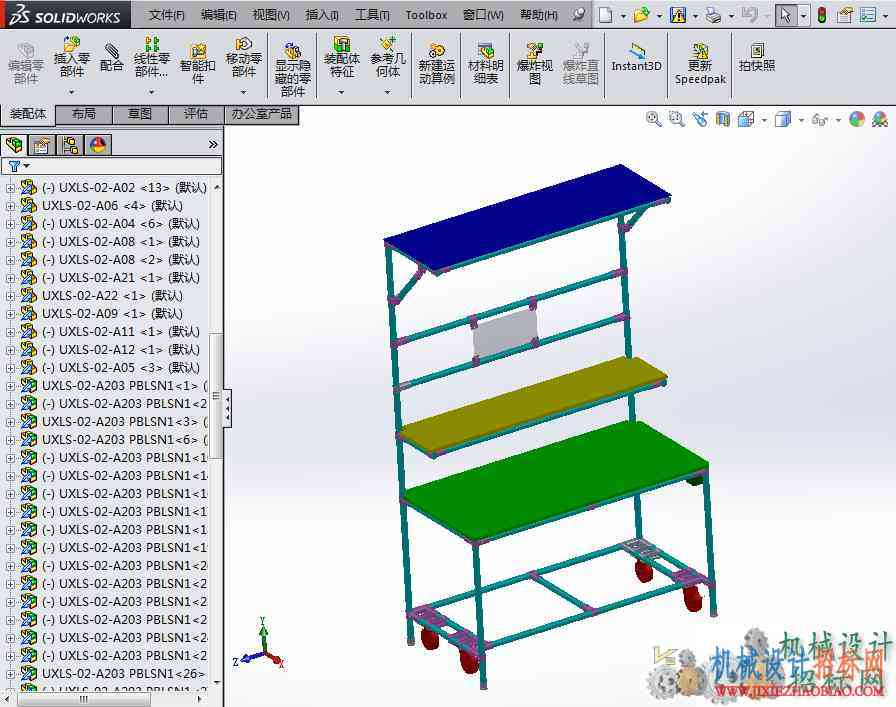Toggle Instant3D mode
896x707 pixels.
tap(636, 57)
